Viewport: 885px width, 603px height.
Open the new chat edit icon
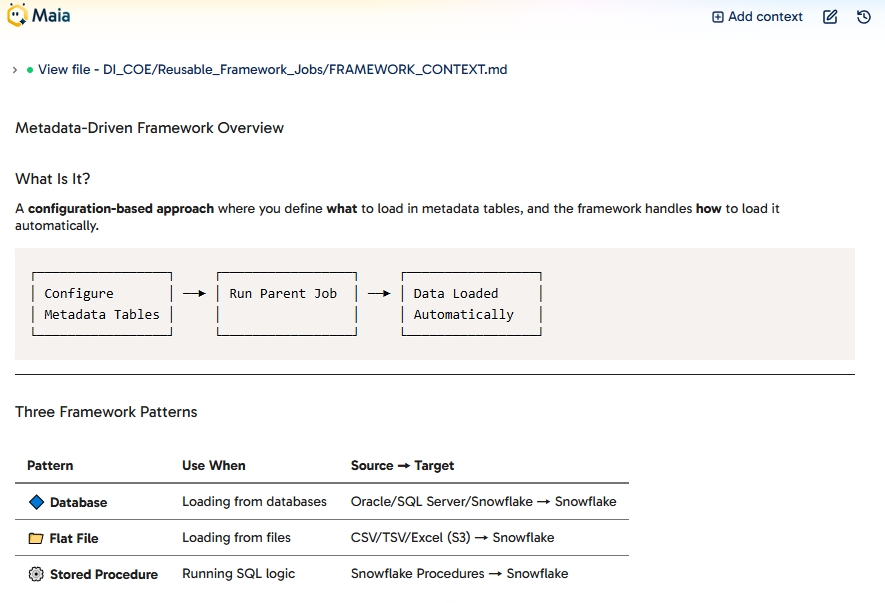(x=830, y=17)
